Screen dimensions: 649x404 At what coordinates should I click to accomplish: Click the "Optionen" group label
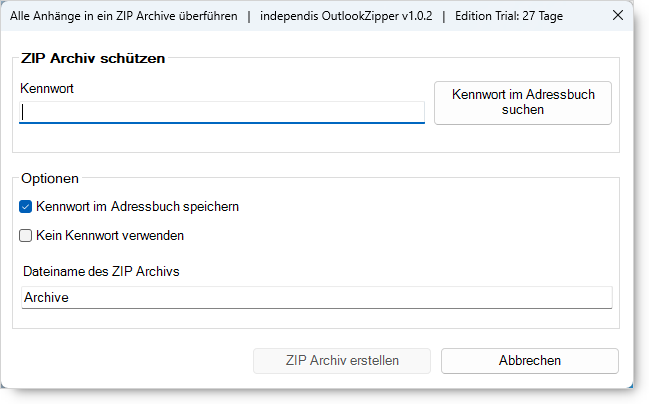pyautogui.click(x=49, y=178)
